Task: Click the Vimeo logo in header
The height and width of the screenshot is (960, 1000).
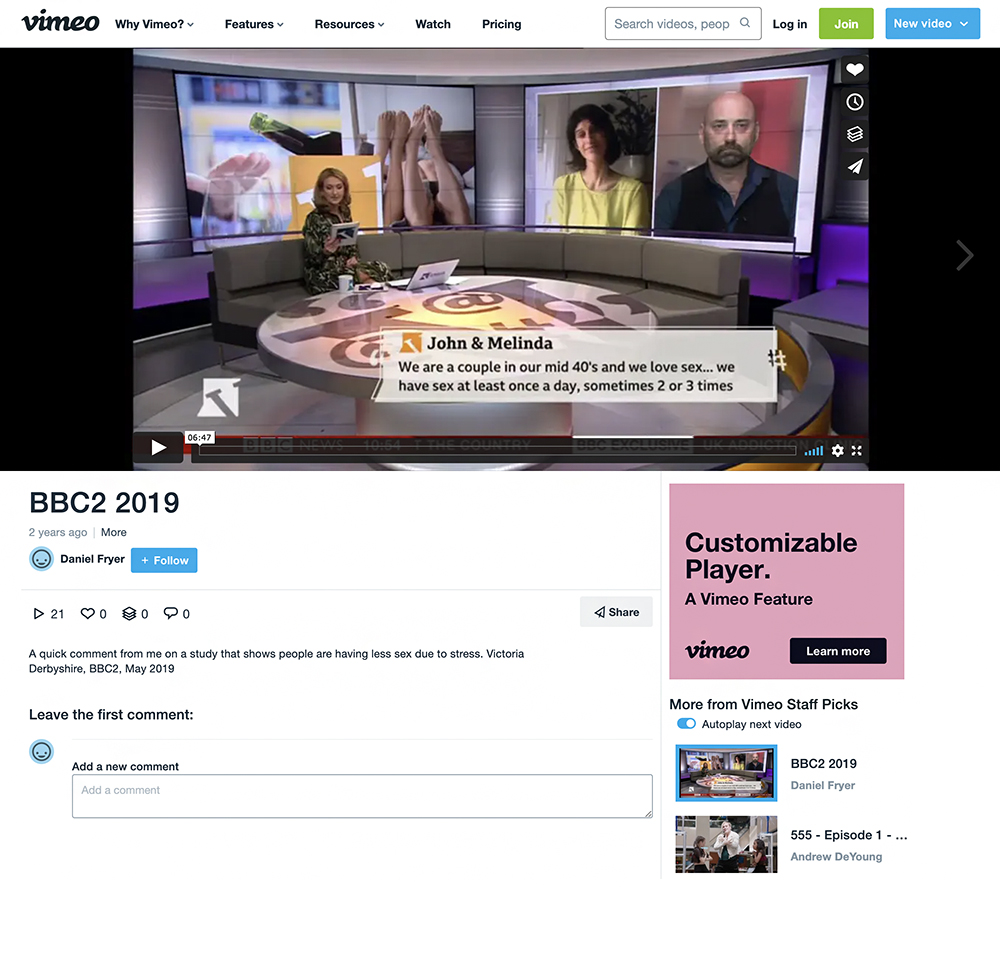Action: pyautogui.click(x=60, y=22)
